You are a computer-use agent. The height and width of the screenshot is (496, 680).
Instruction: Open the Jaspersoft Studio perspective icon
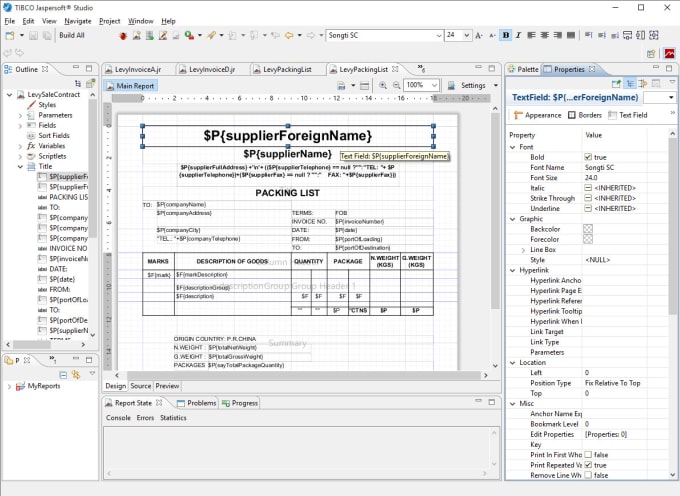click(x=670, y=54)
